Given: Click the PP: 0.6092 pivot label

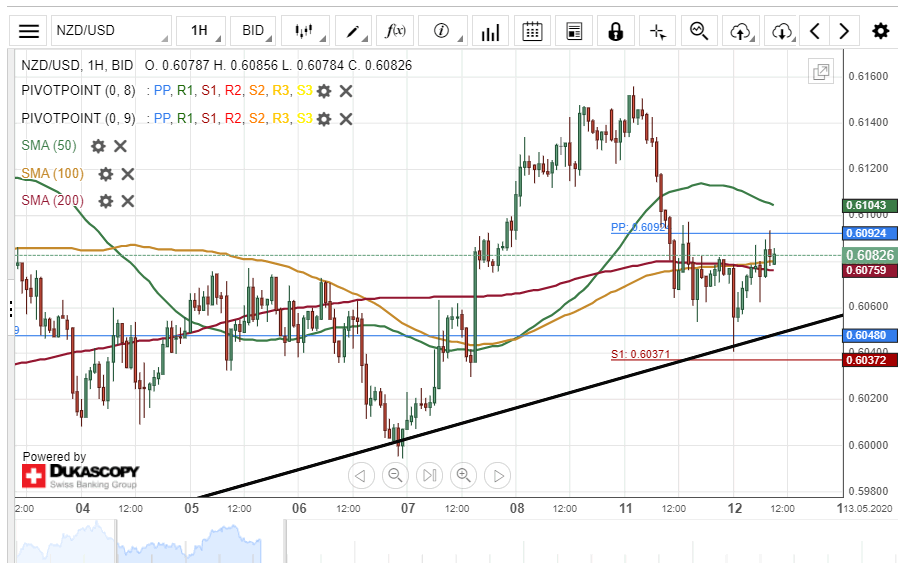Looking at the screenshot, I should pyautogui.click(x=638, y=227).
